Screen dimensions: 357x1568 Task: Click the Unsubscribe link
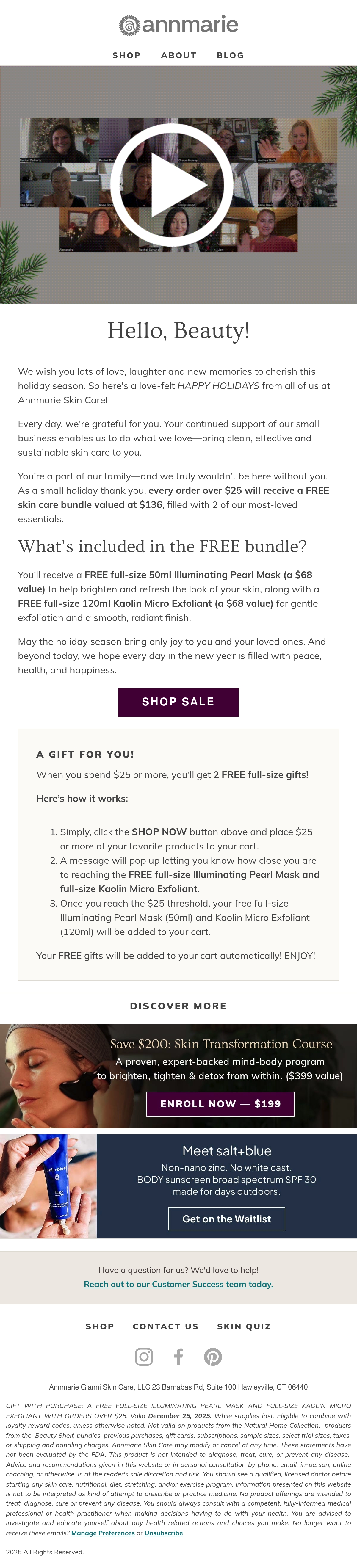163,1533
